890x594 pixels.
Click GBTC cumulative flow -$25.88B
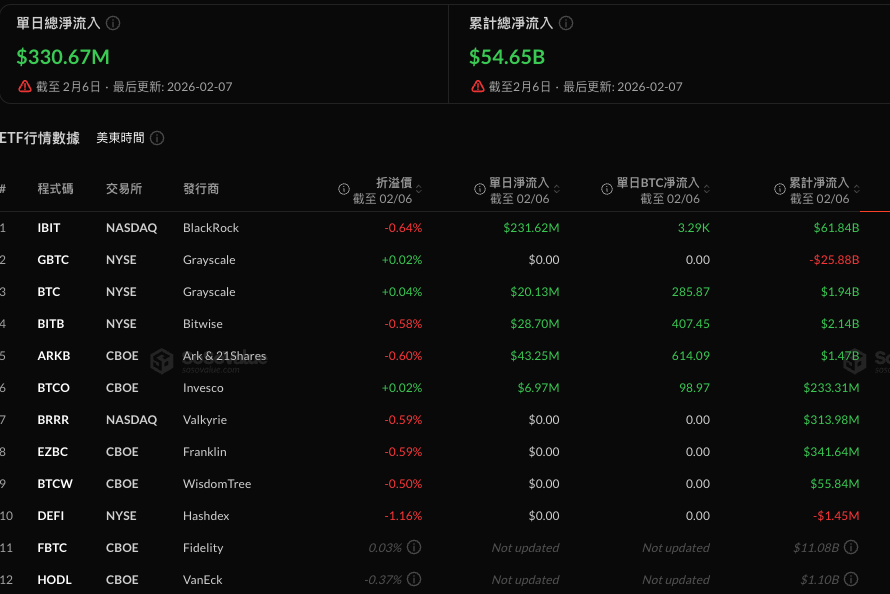tap(834, 259)
